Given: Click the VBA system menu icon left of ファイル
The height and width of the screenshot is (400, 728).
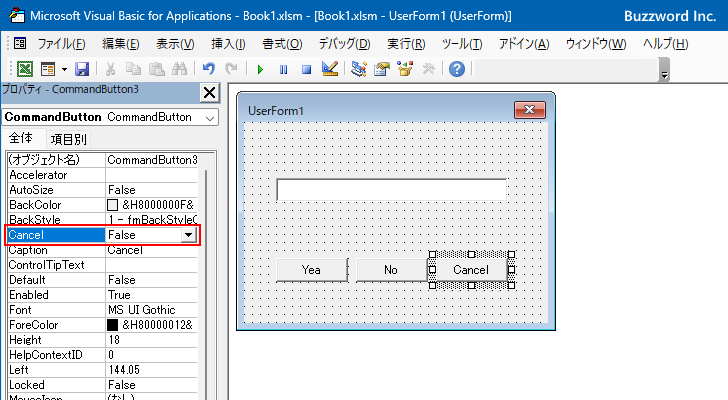Looking at the screenshot, I should click(x=20, y=44).
